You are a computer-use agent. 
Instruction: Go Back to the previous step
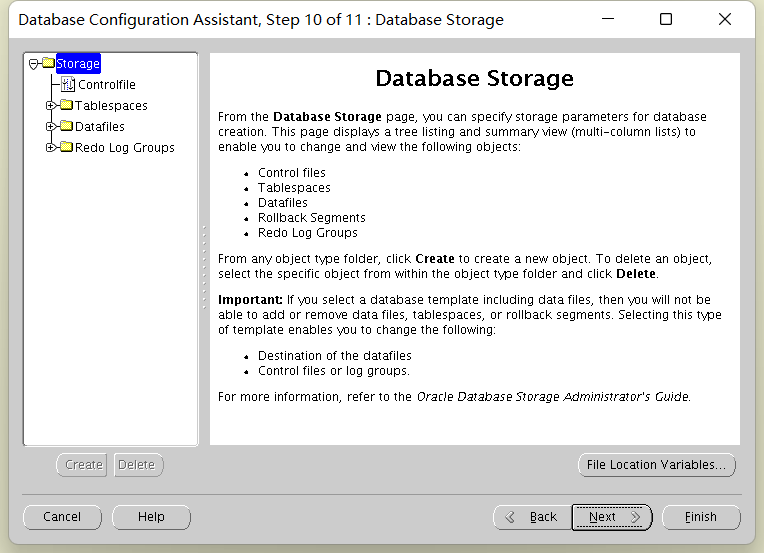[533, 517]
